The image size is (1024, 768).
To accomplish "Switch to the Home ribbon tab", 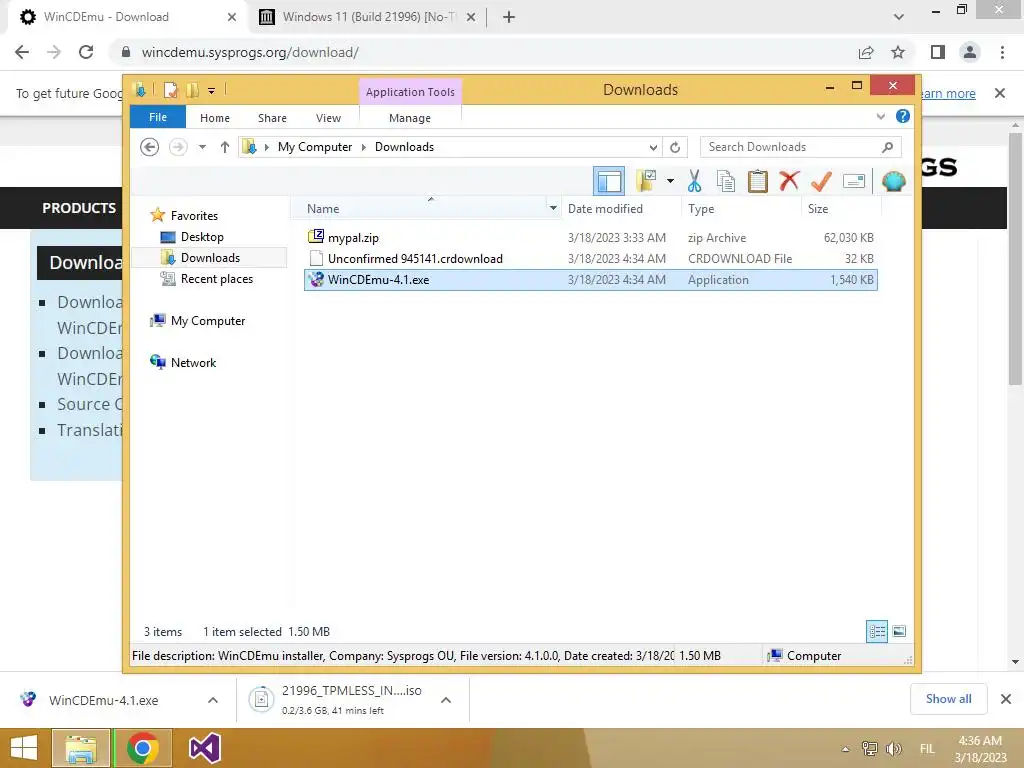I will pyautogui.click(x=215, y=118).
